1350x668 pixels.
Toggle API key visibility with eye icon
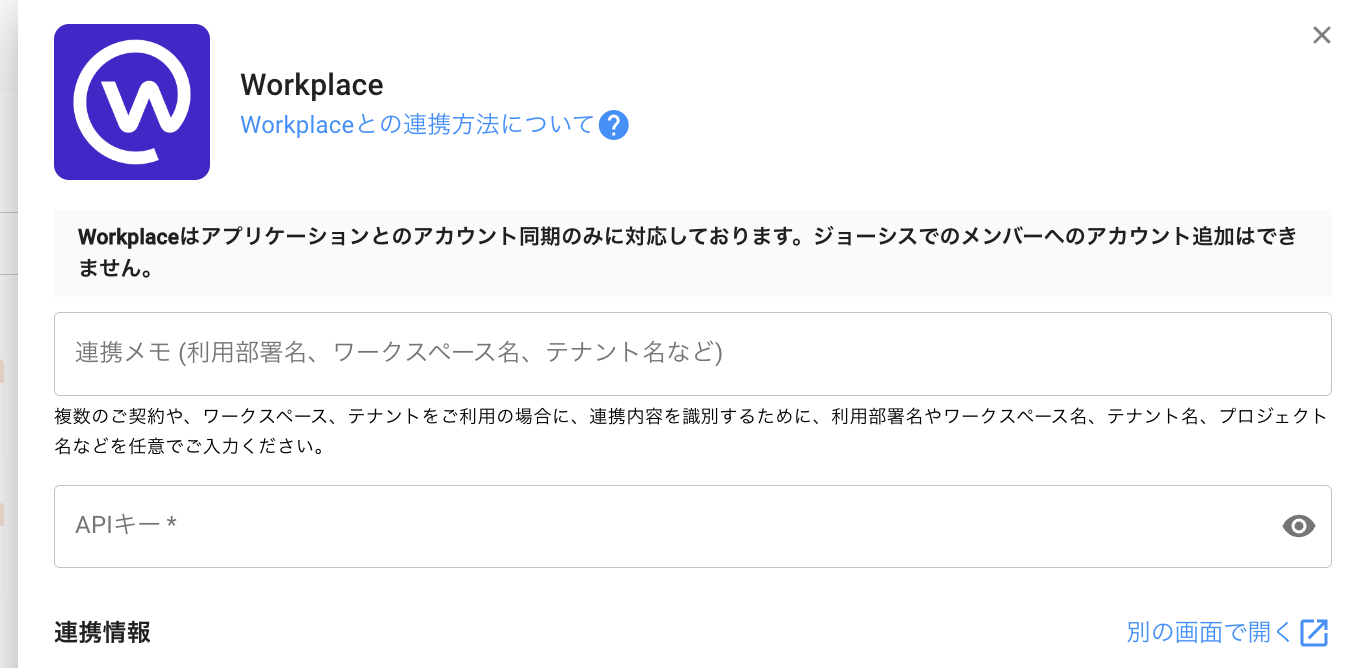(x=1298, y=526)
